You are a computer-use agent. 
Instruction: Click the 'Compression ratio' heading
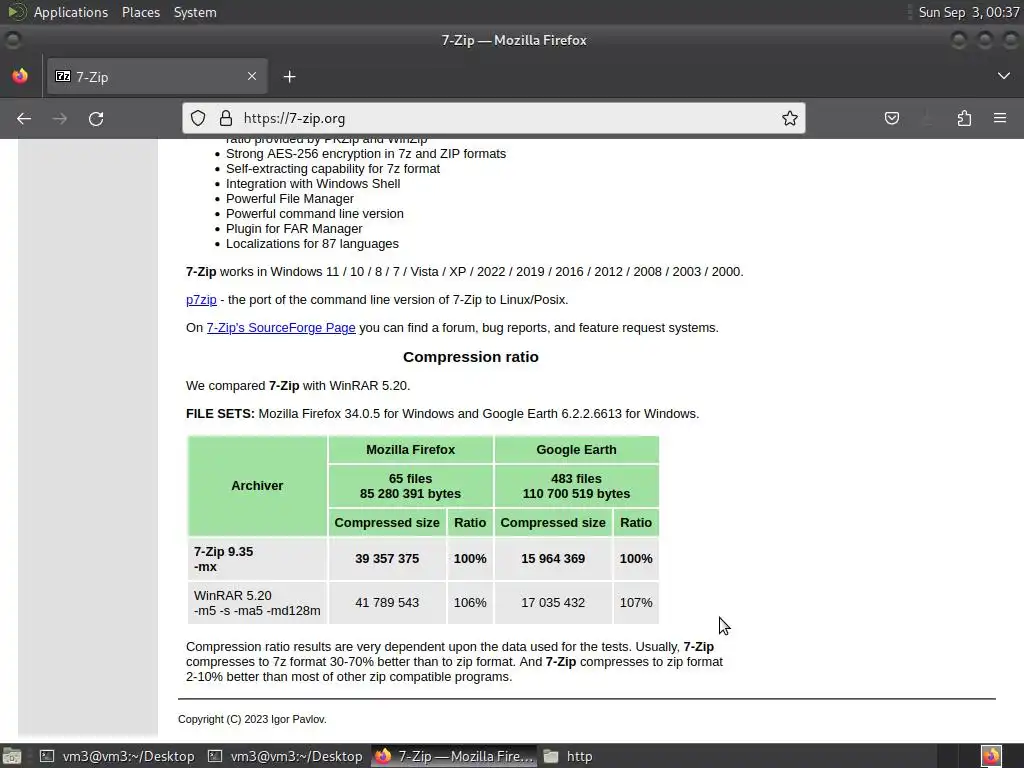471,357
